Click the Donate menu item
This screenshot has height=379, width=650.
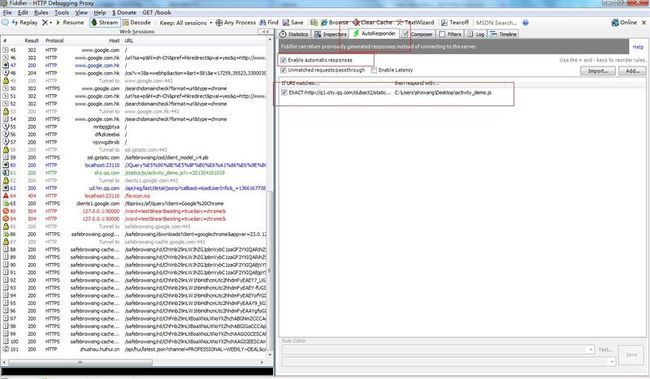124,13
